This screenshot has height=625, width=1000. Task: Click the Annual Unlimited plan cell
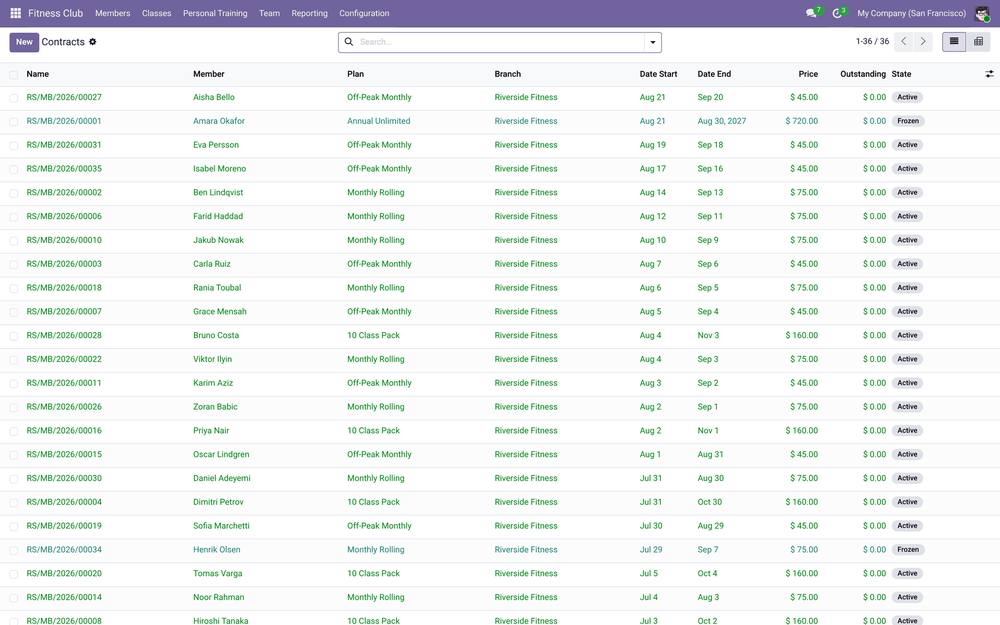pyautogui.click(x=379, y=121)
